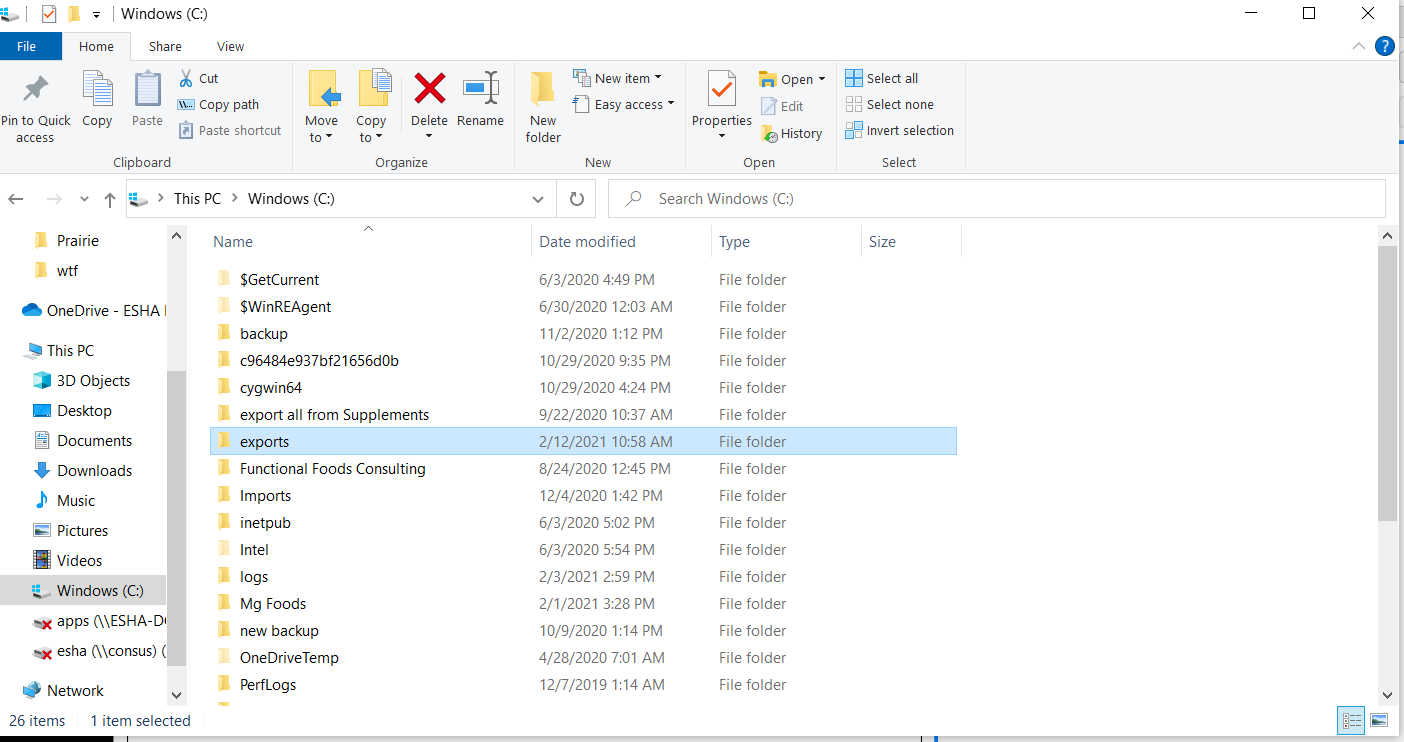Open the Functional Foods Consulting folder
Screen dimensions: 1404x742
pos(333,468)
